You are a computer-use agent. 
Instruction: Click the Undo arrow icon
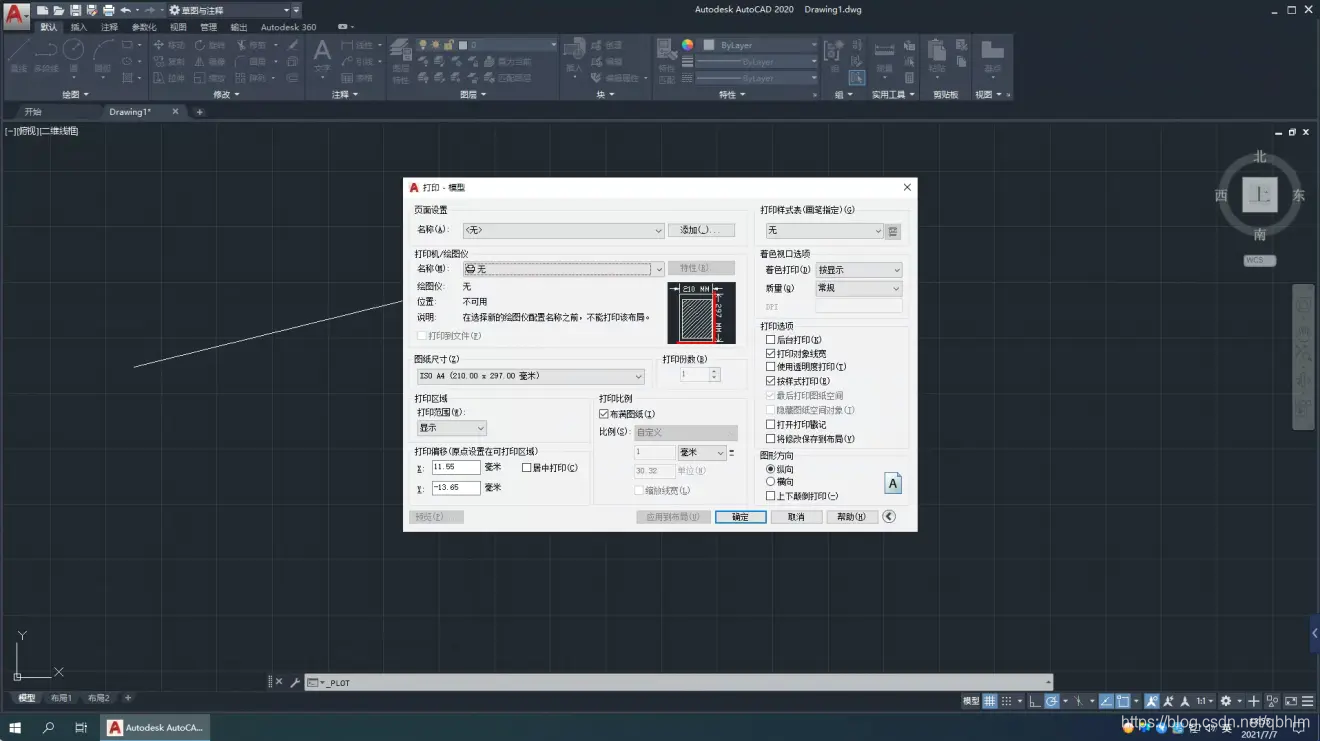[x=125, y=10]
